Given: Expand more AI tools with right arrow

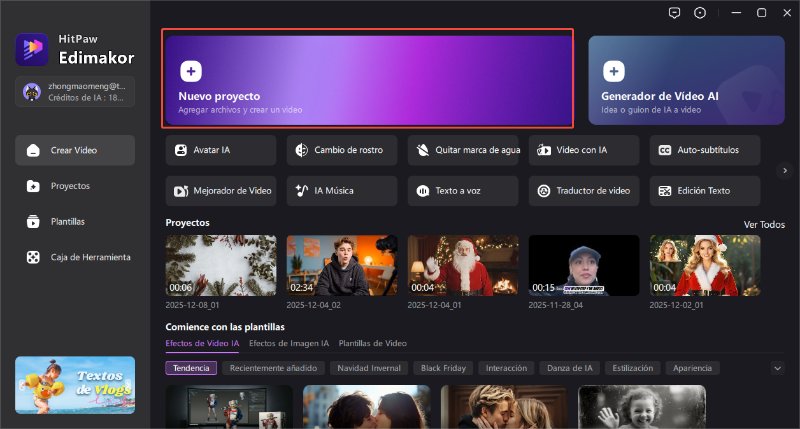Looking at the screenshot, I should coord(785,170).
